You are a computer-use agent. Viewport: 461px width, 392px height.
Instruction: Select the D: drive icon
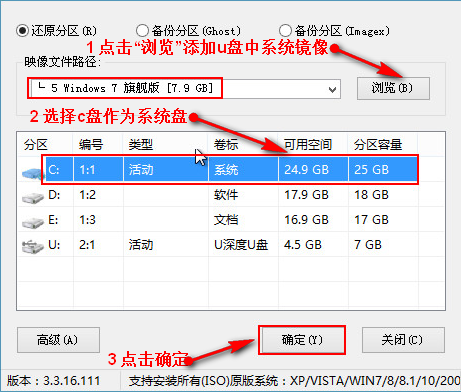pos(33,198)
